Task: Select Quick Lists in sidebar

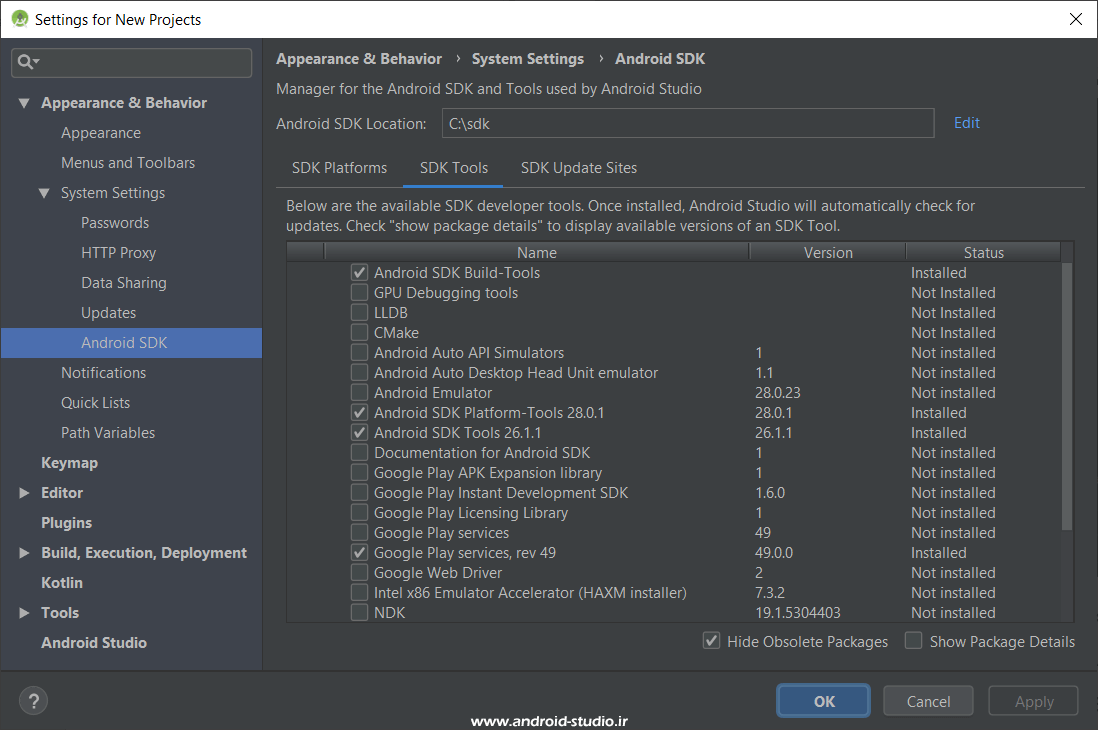Action: point(95,403)
